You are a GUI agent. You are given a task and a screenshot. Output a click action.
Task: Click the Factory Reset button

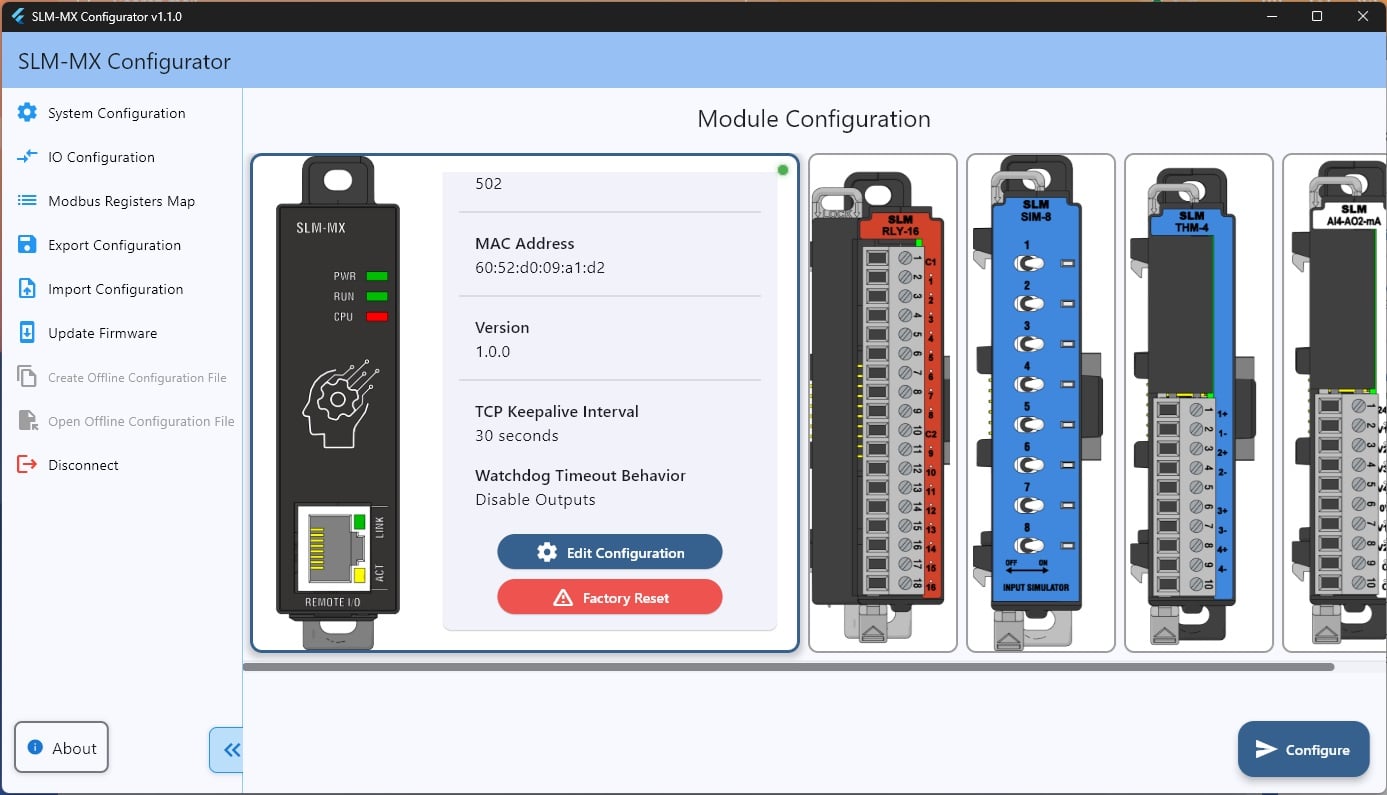pos(610,598)
